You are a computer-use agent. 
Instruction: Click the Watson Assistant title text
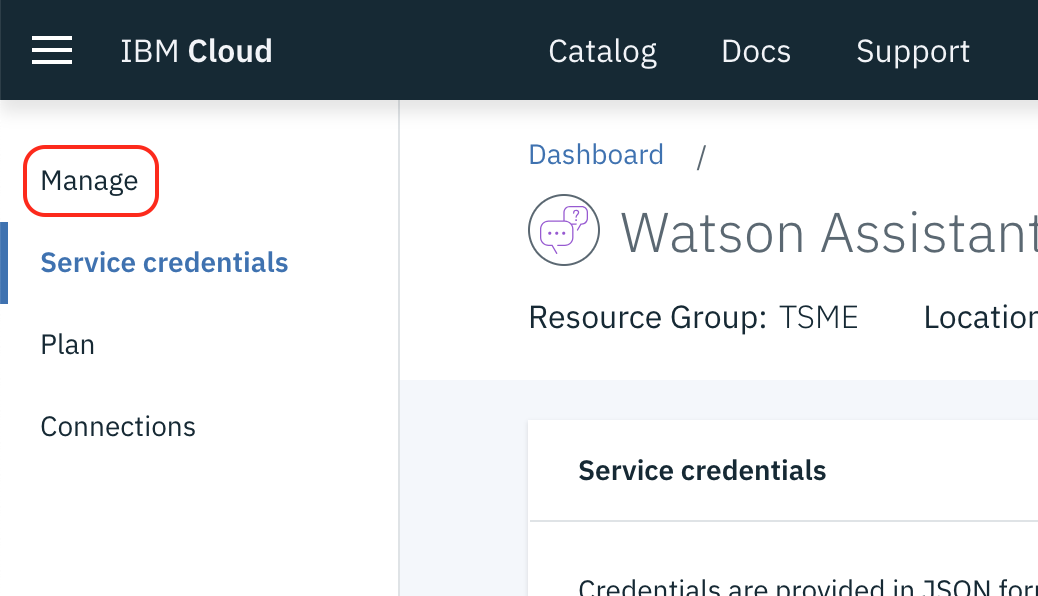[x=829, y=232]
